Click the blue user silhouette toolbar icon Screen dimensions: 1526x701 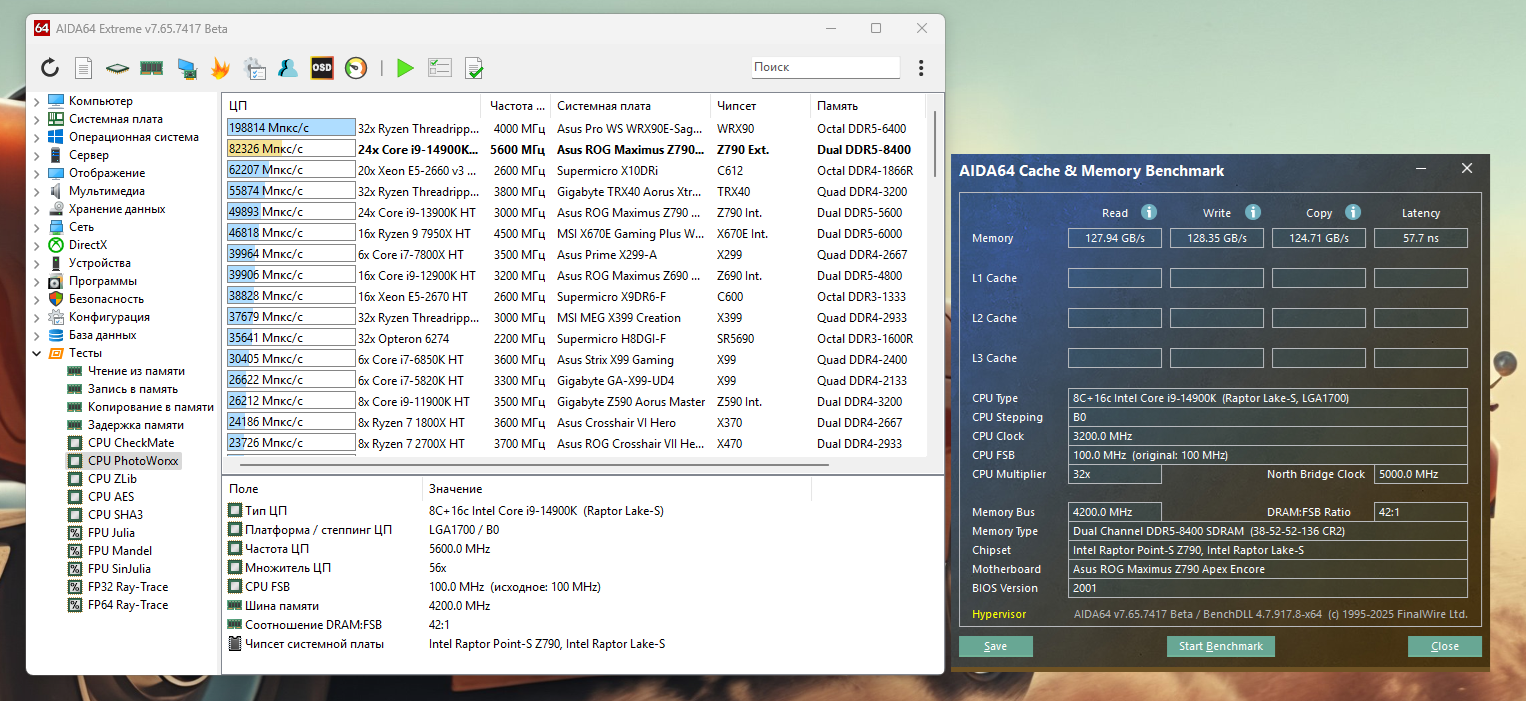tap(288, 68)
